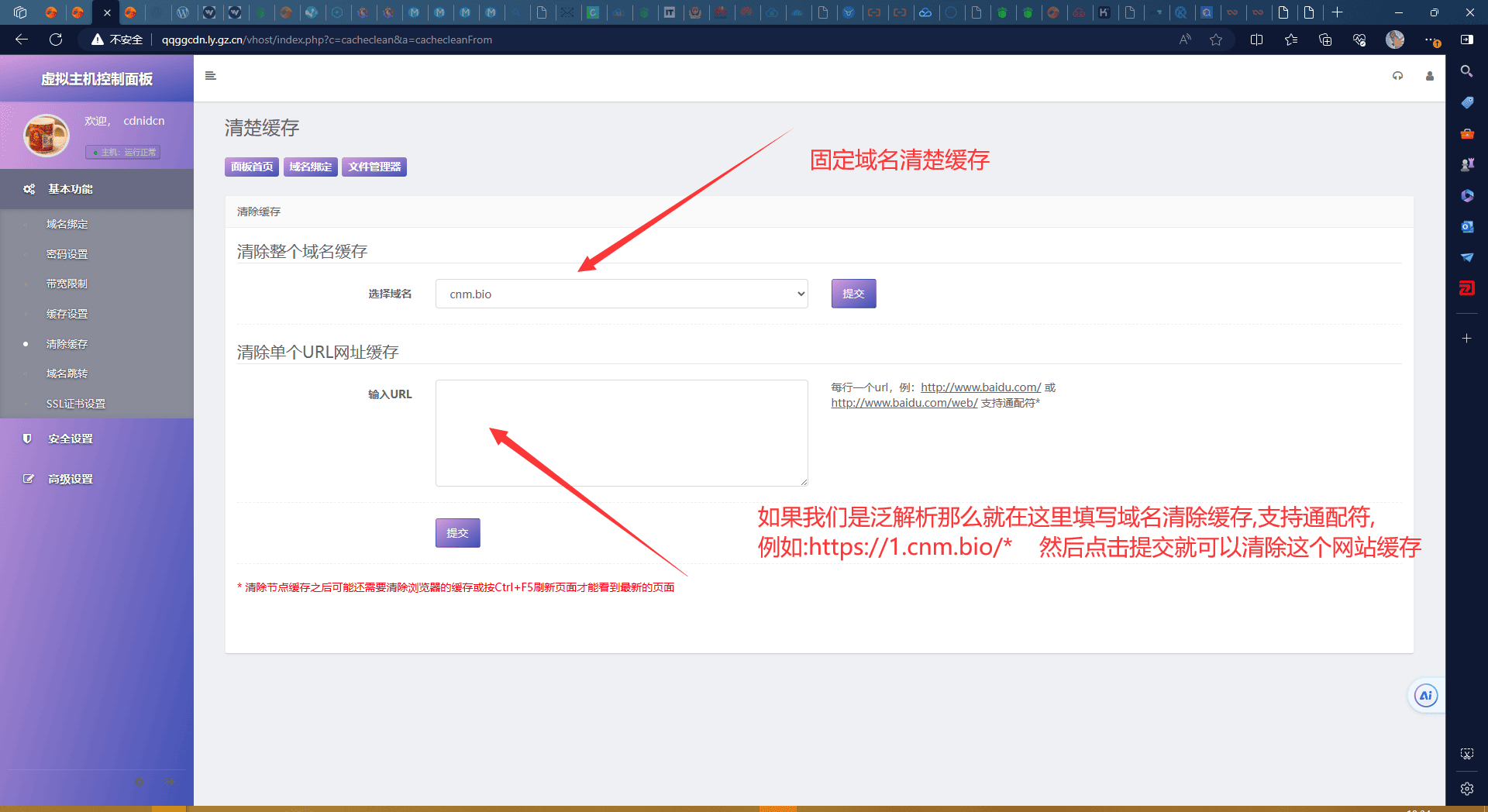
Task: Click the 域名绑定 purple button
Action: point(311,167)
